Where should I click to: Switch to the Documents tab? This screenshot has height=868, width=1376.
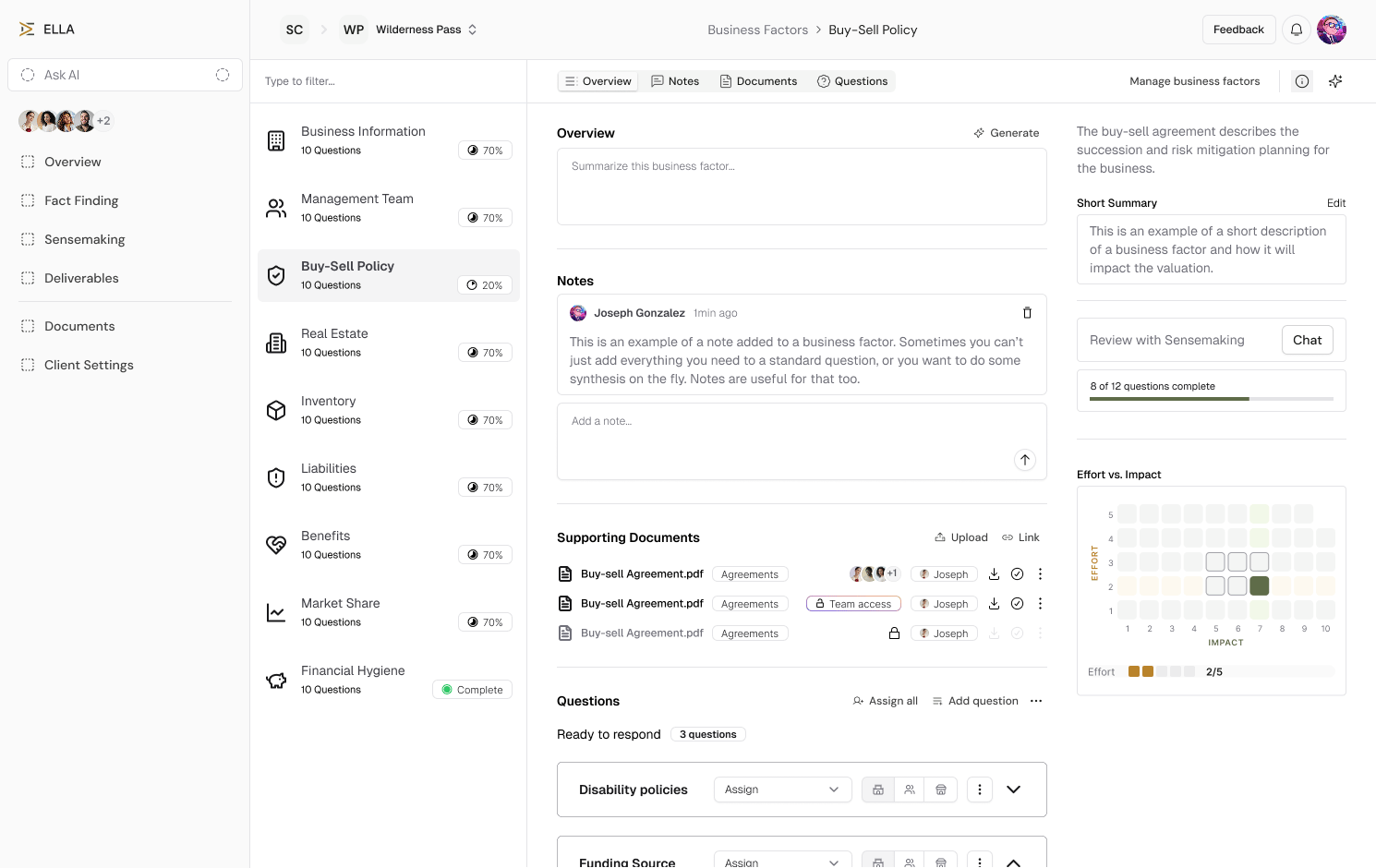pos(758,80)
